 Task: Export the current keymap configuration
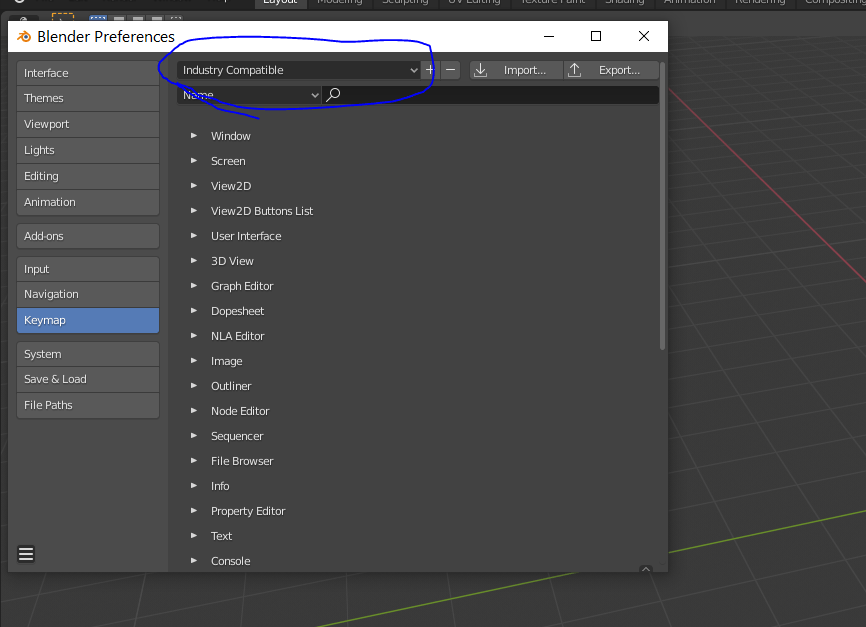click(x=611, y=70)
